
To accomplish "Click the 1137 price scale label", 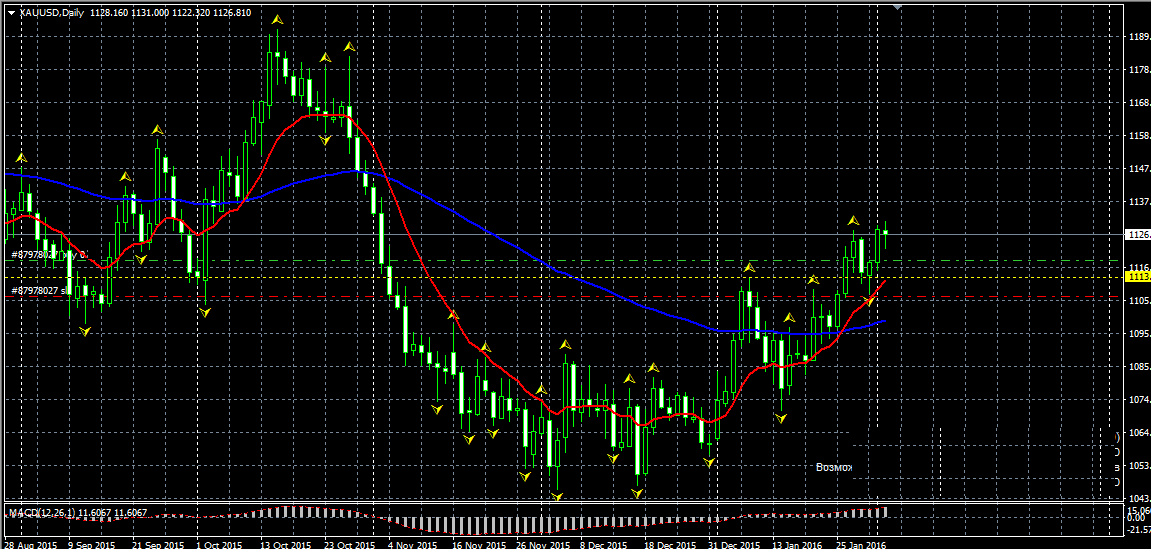I will [x=1139, y=202].
